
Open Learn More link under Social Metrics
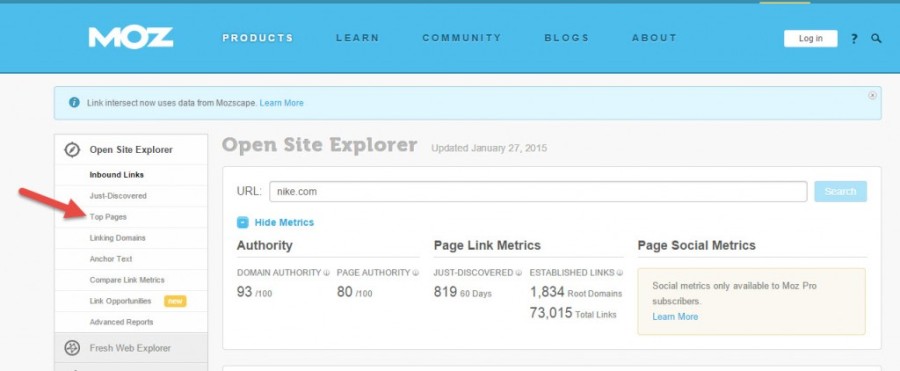point(675,316)
